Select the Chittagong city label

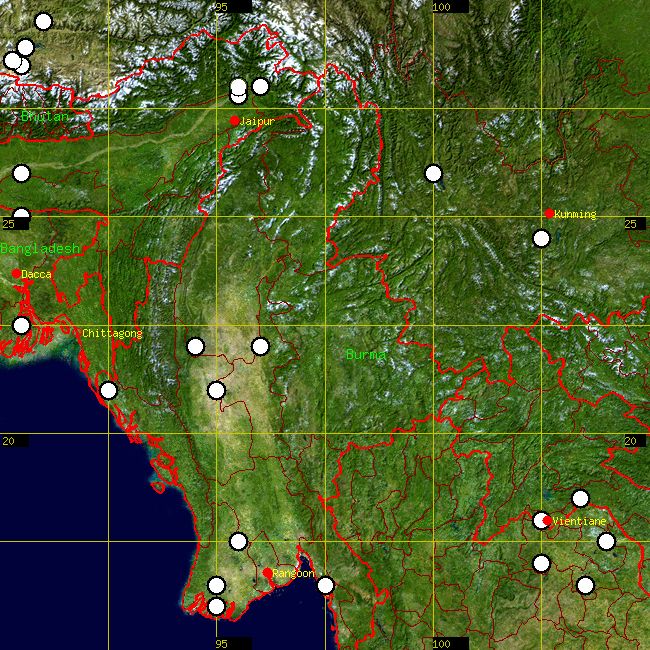click(112, 333)
